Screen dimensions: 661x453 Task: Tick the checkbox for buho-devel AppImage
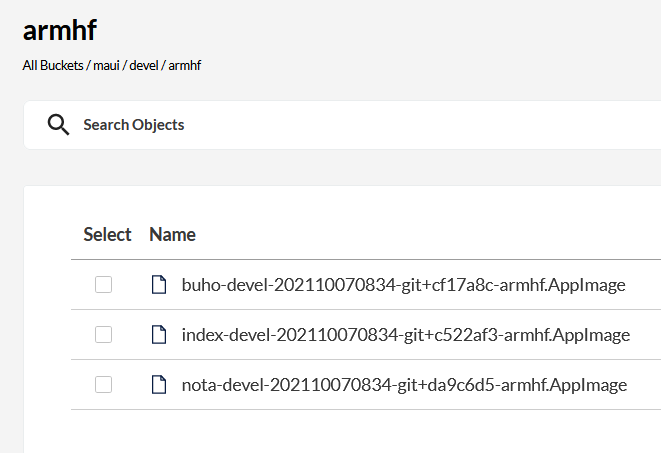point(103,284)
